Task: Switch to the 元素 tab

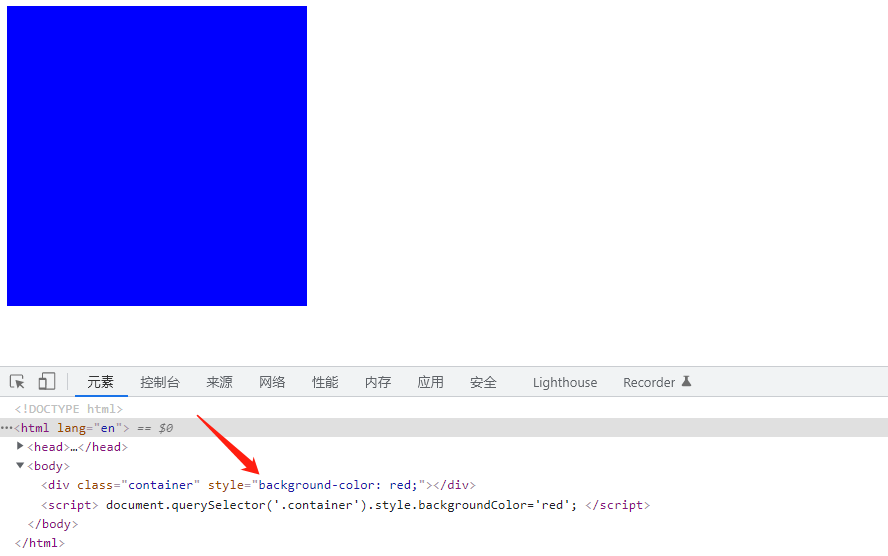Action: (100, 382)
